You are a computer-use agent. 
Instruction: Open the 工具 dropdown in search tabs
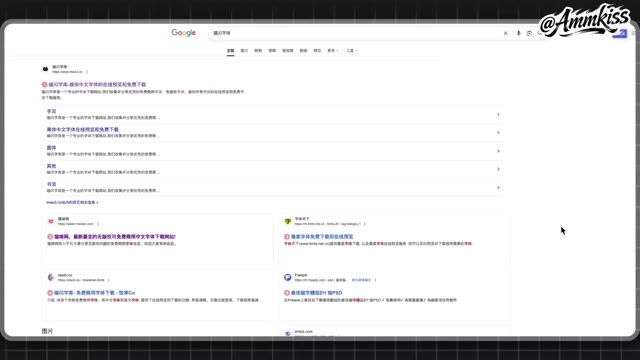(351, 51)
